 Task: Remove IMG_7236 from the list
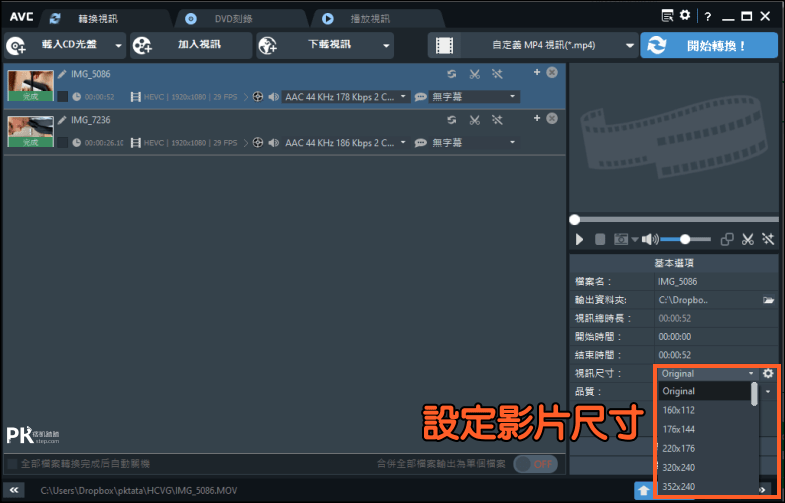pyautogui.click(x=552, y=119)
